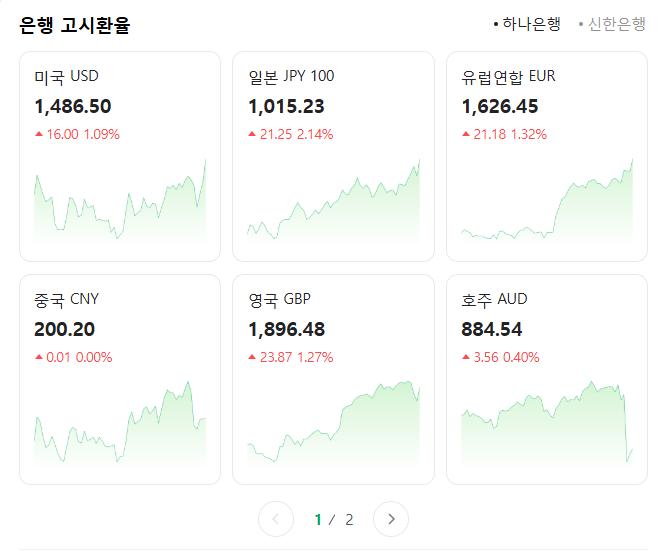Click the USD sparkline chart
660x560 pixels.
tap(120, 200)
